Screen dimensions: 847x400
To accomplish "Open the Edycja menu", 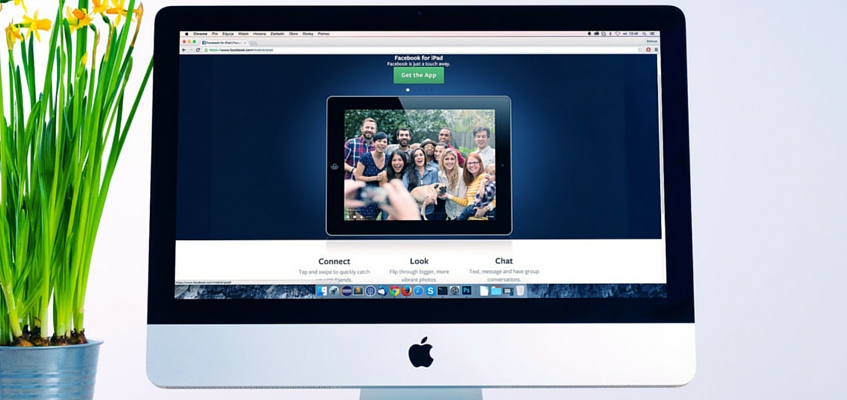I will [228, 34].
